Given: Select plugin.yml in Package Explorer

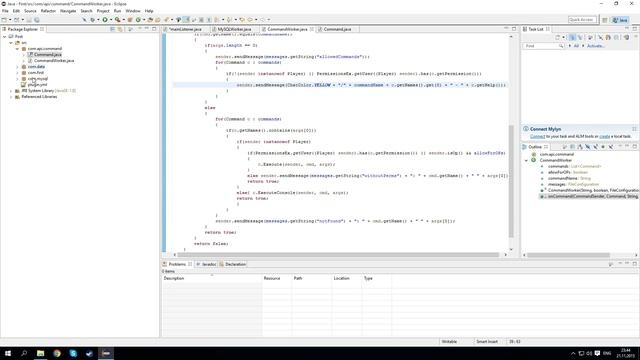Looking at the screenshot, I should 37,84.
